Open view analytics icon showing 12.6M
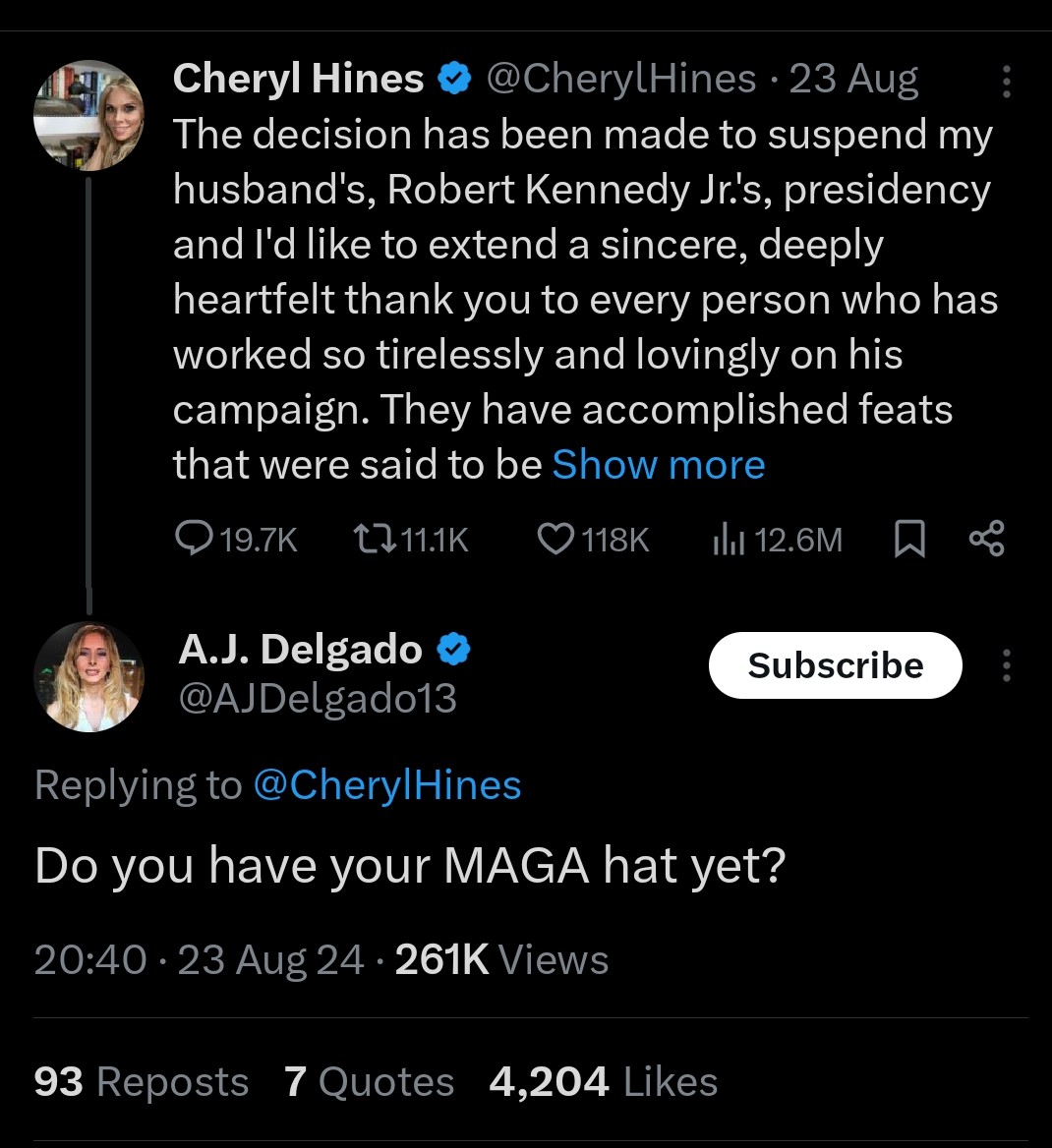Screen dimensions: 1052x1148 point(726,539)
